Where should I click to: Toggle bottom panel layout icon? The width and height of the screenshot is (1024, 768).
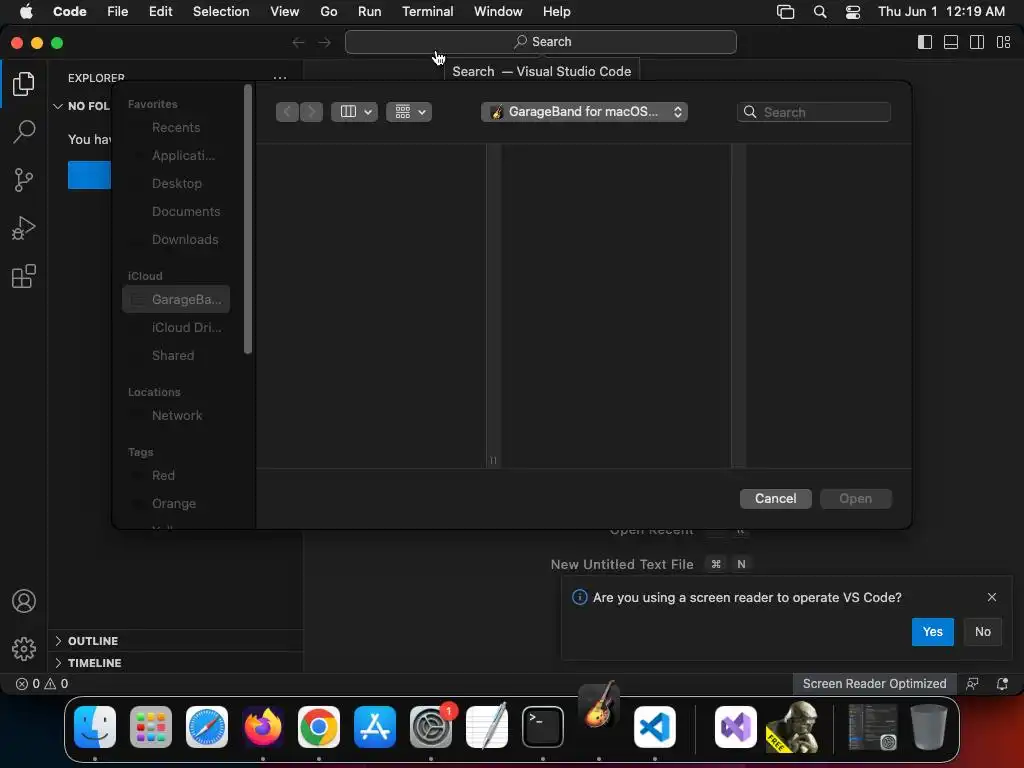click(951, 42)
